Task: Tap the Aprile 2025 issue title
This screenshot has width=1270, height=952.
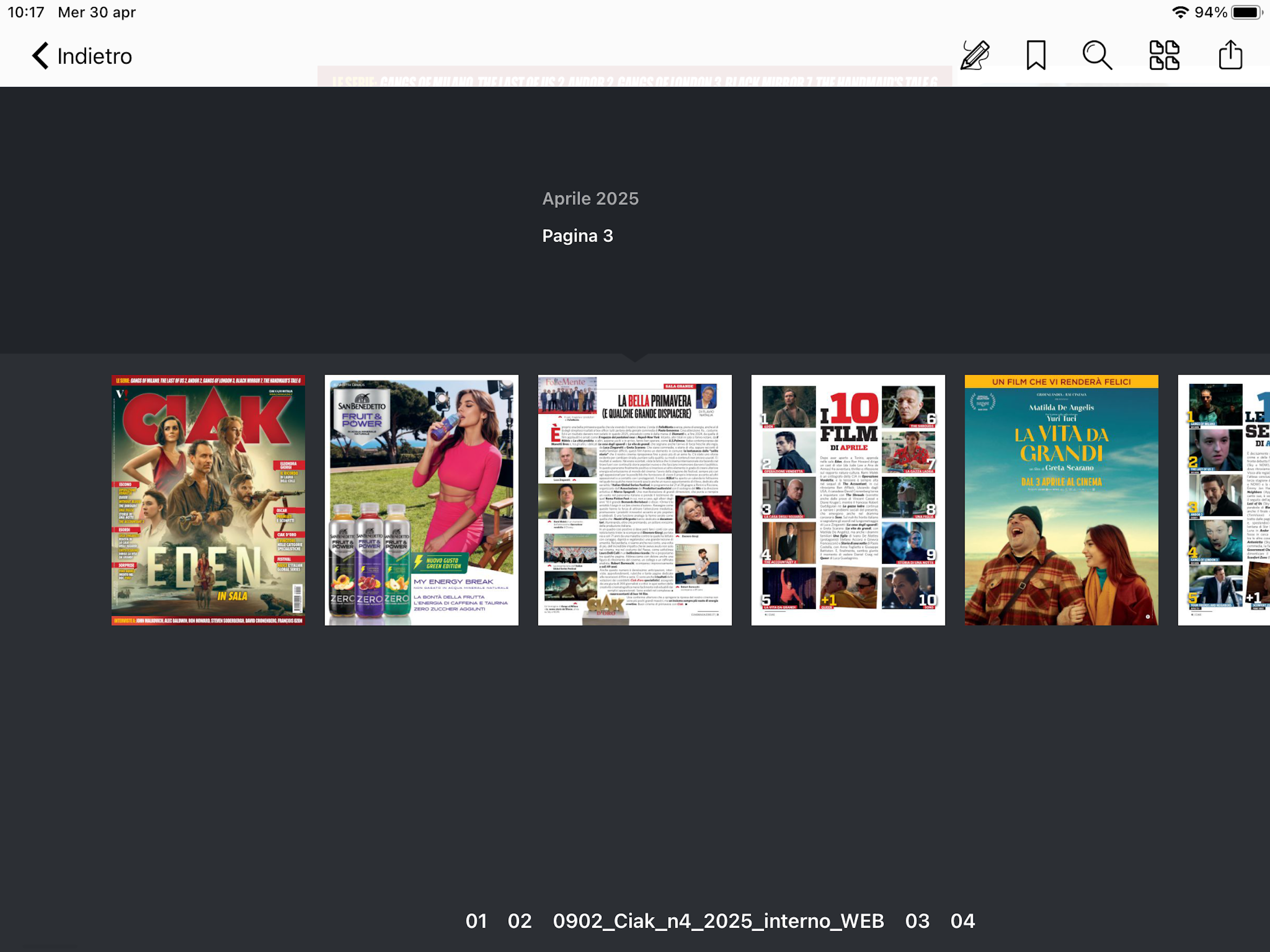Action: coord(590,198)
